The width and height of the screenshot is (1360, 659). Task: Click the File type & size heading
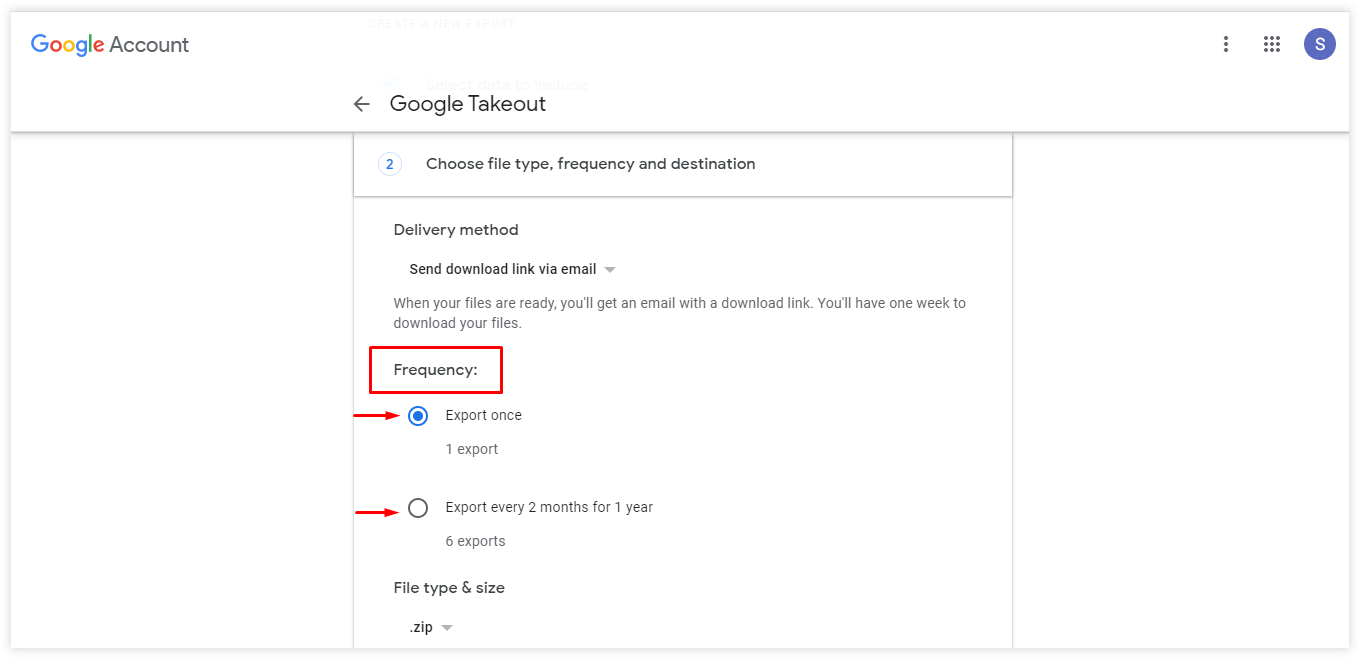[449, 588]
